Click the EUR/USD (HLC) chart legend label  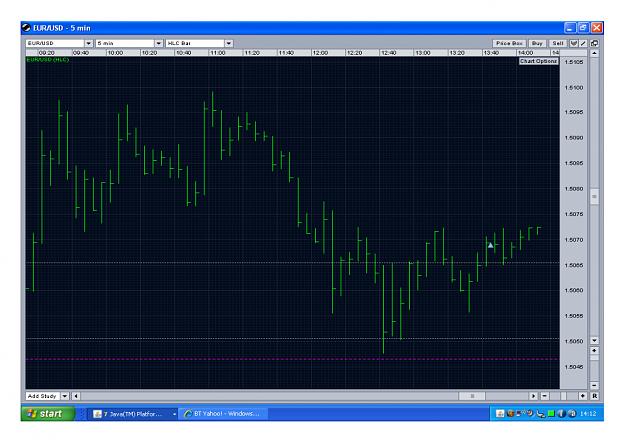click(x=47, y=60)
